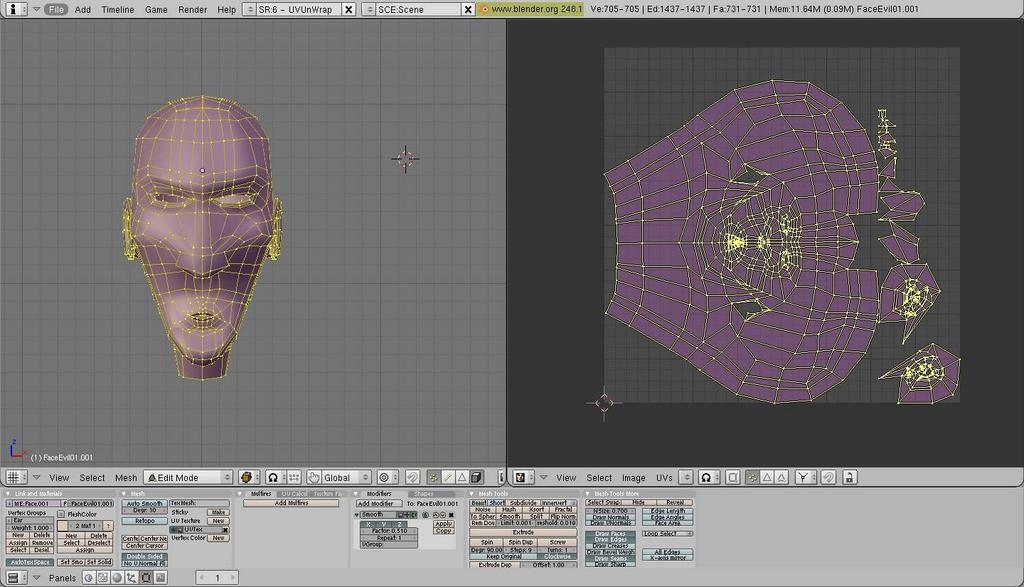Screen dimensions: 1024x587
Task: Toggle Draw Seams option
Action: (611, 558)
